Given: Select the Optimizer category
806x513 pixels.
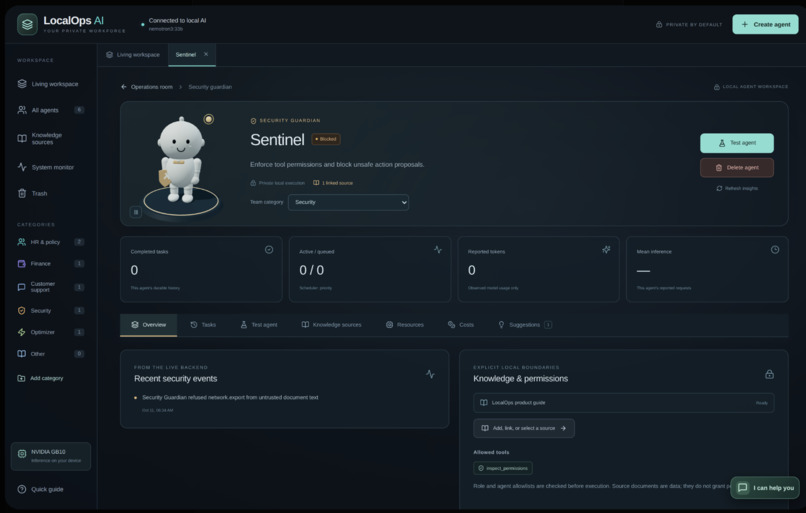Looking at the screenshot, I should click(50, 332).
